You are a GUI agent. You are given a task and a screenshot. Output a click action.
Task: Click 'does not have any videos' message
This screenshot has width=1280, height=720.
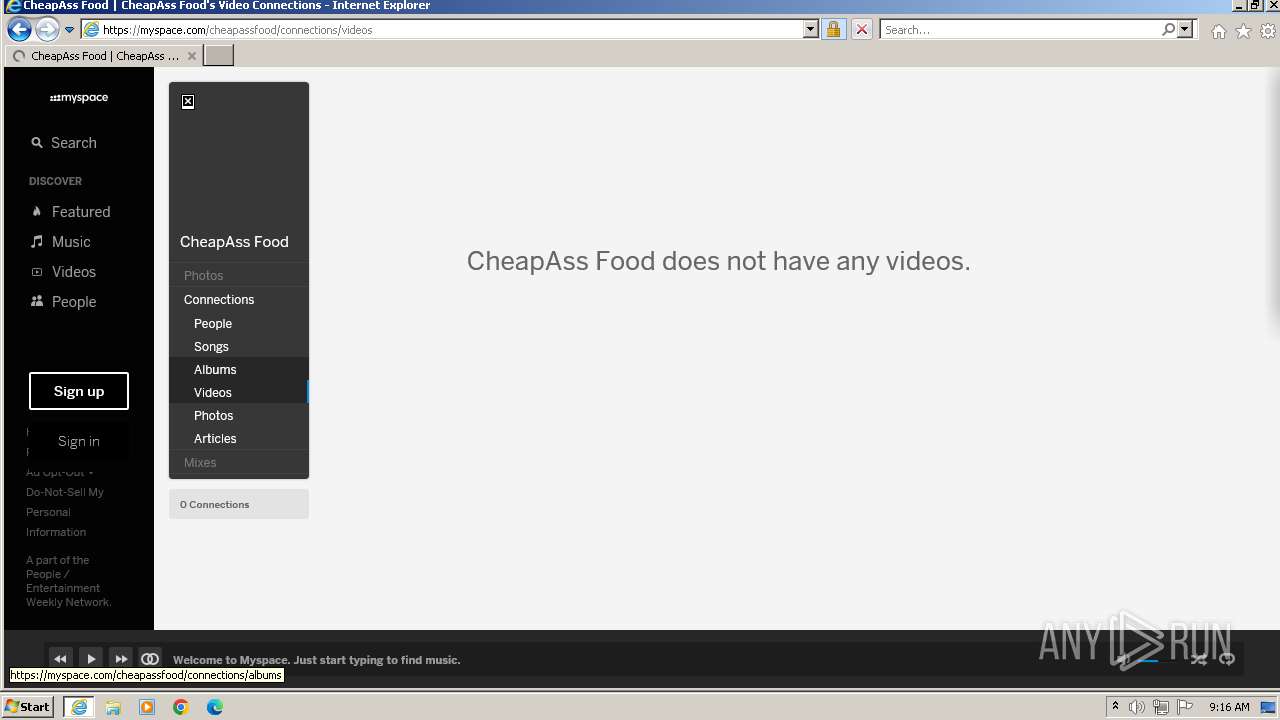tap(718, 261)
